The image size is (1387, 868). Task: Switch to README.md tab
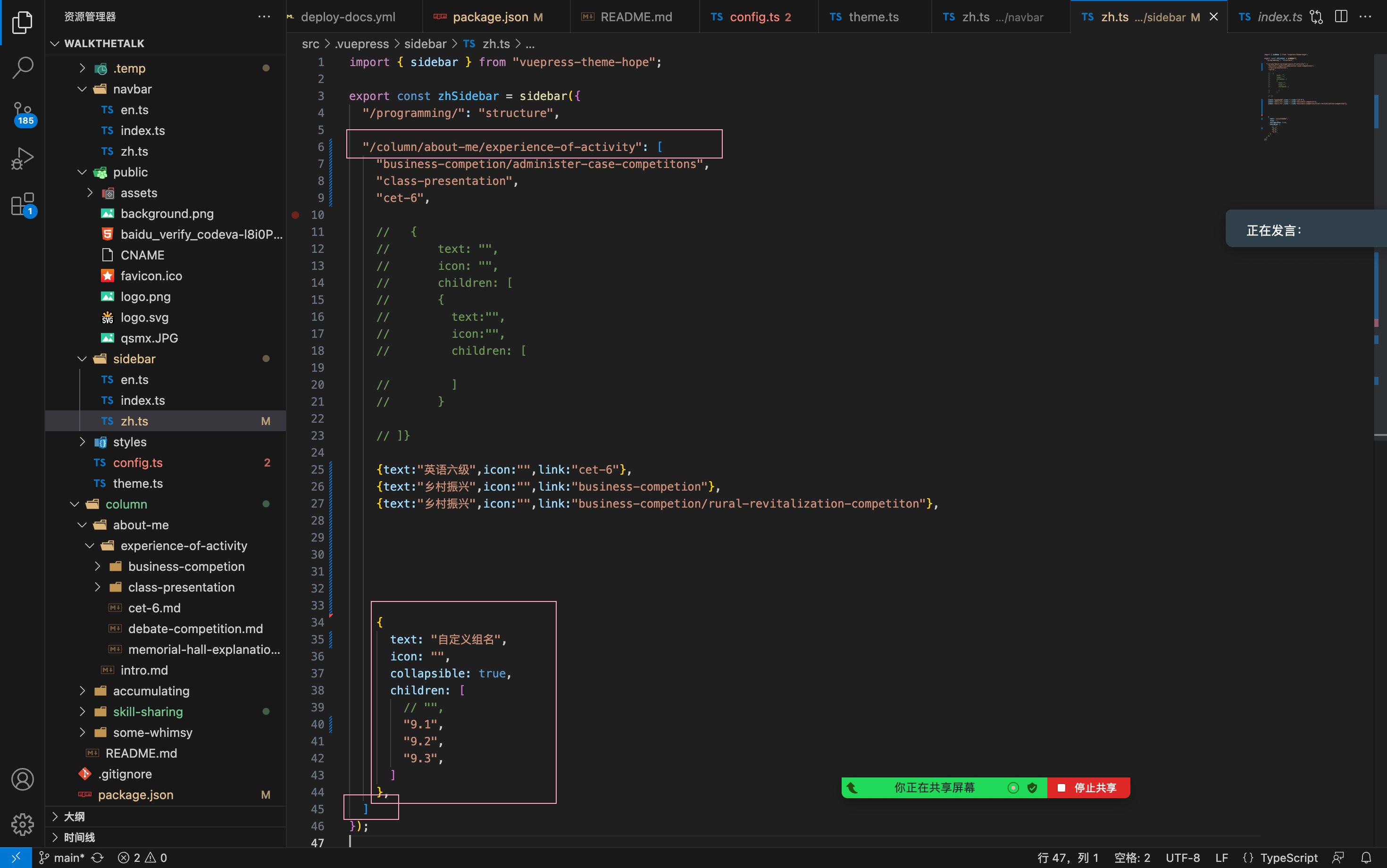(x=635, y=17)
